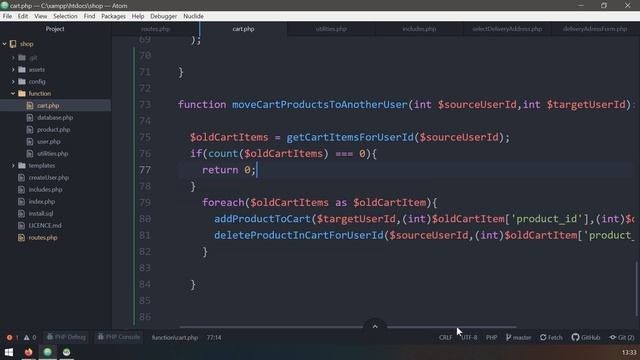Switch to the includes.php tab
The image size is (640, 360).
coord(419,29)
